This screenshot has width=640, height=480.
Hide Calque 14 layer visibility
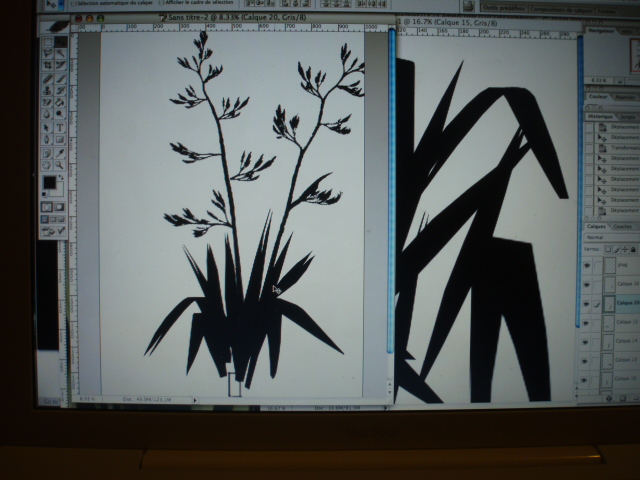[585, 342]
